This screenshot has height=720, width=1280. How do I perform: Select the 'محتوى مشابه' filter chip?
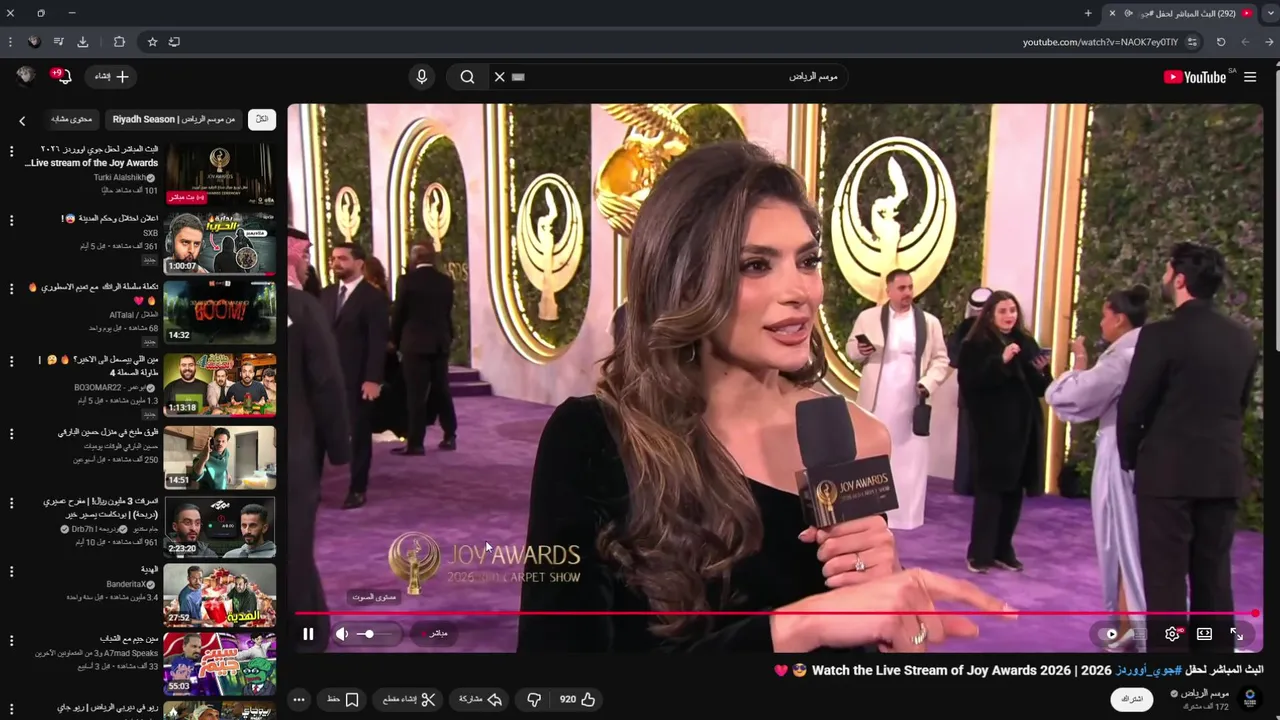coord(71,119)
